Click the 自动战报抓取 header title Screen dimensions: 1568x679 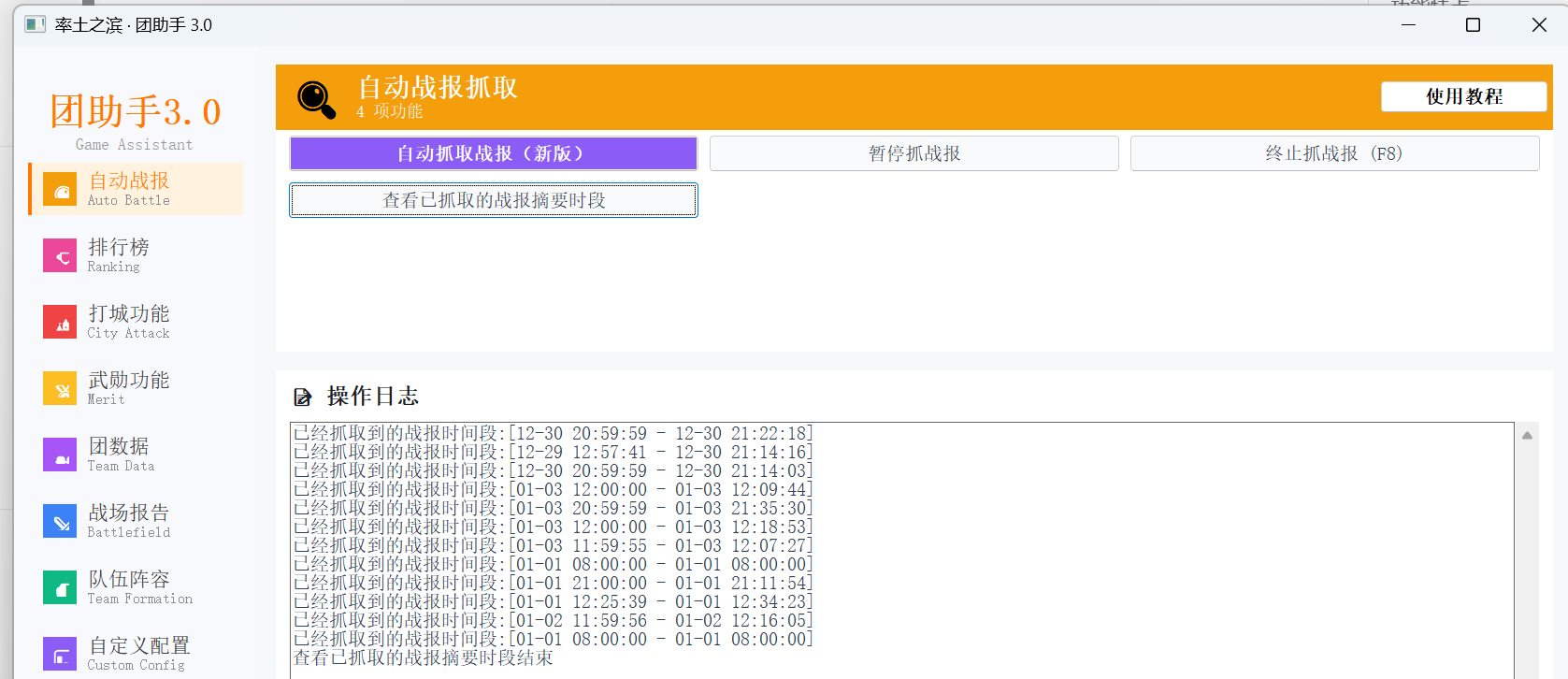pos(438,87)
